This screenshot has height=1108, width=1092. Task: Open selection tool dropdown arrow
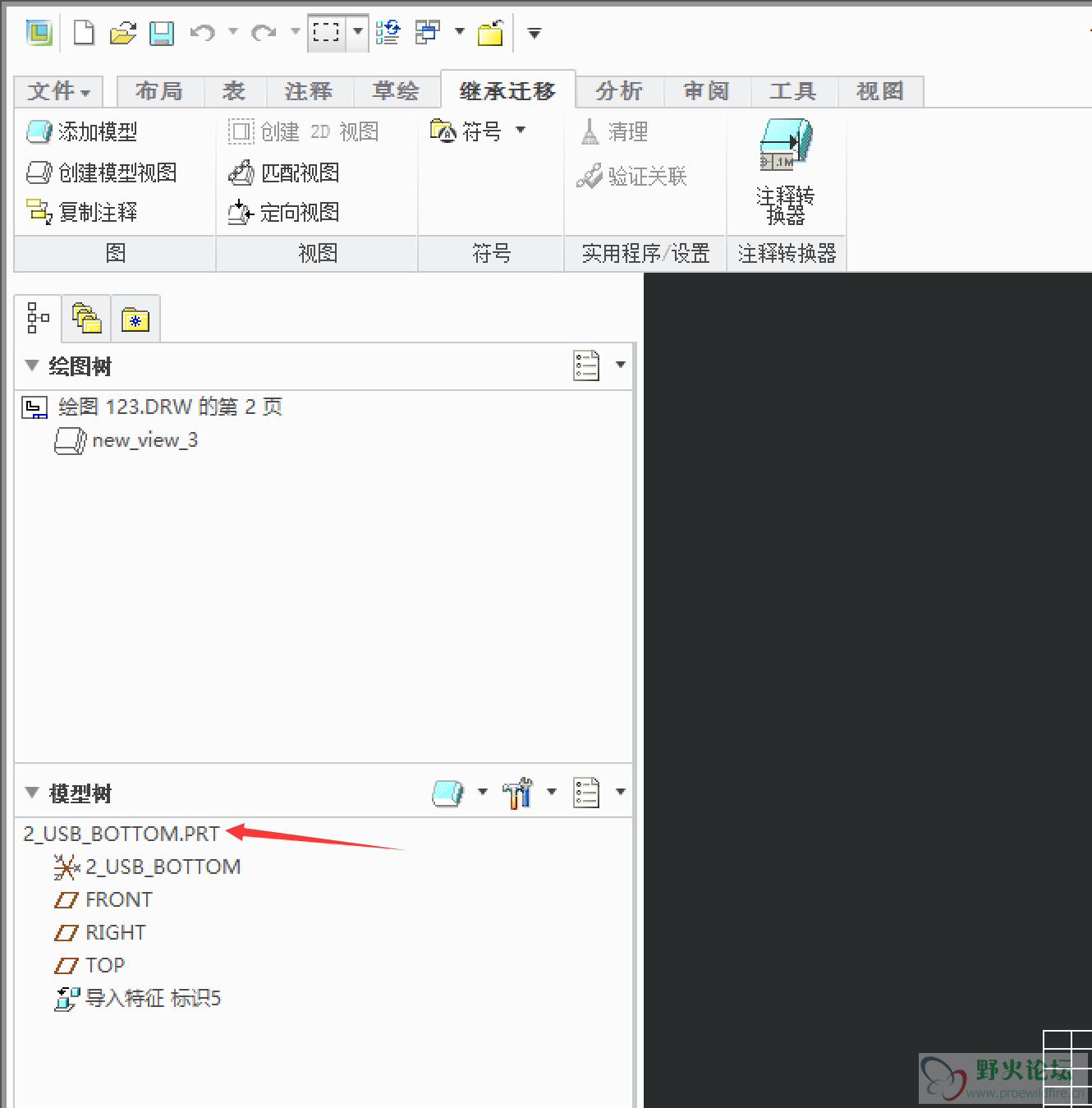(x=358, y=33)
